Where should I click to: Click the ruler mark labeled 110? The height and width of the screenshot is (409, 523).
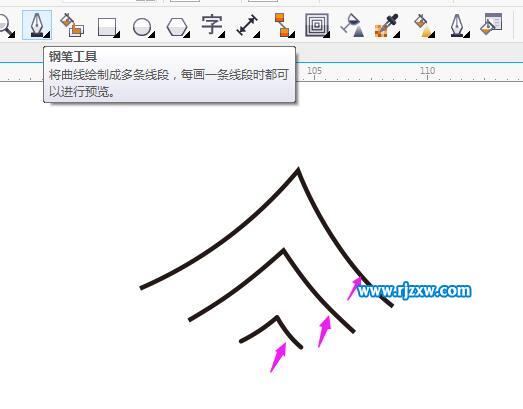427,71
